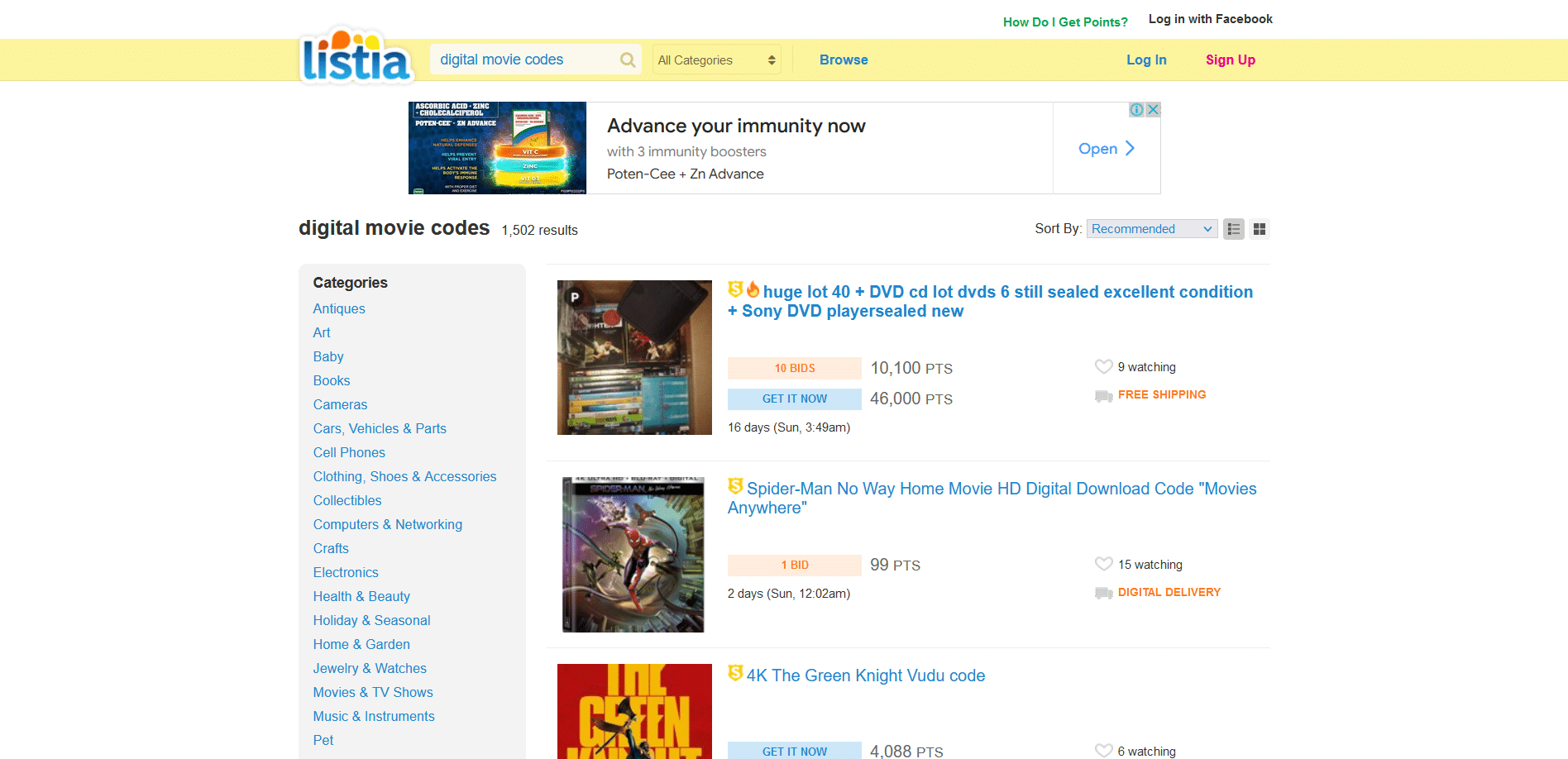
Task: Open the All Categories dropdown
Action: (x=716, y=60)
